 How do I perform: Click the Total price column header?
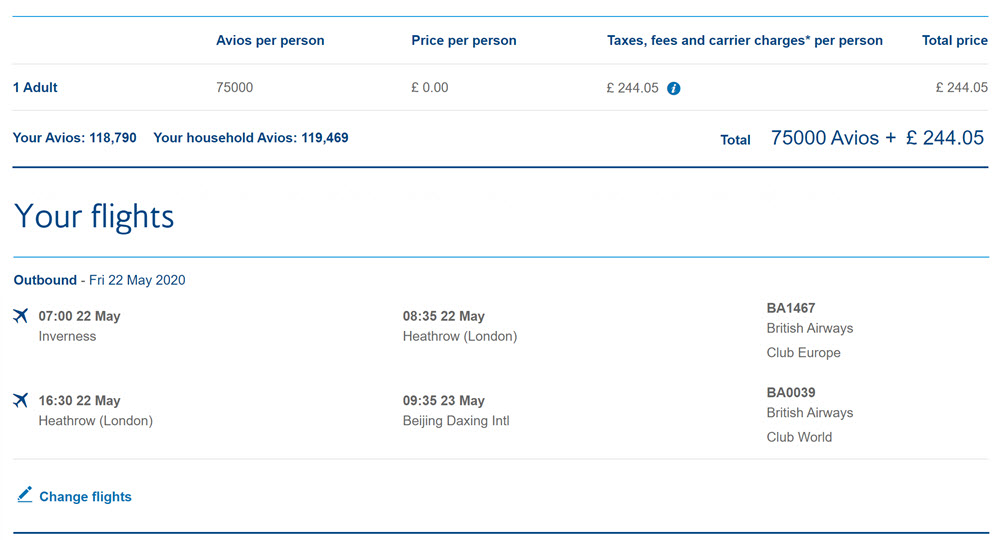point(955,40)
